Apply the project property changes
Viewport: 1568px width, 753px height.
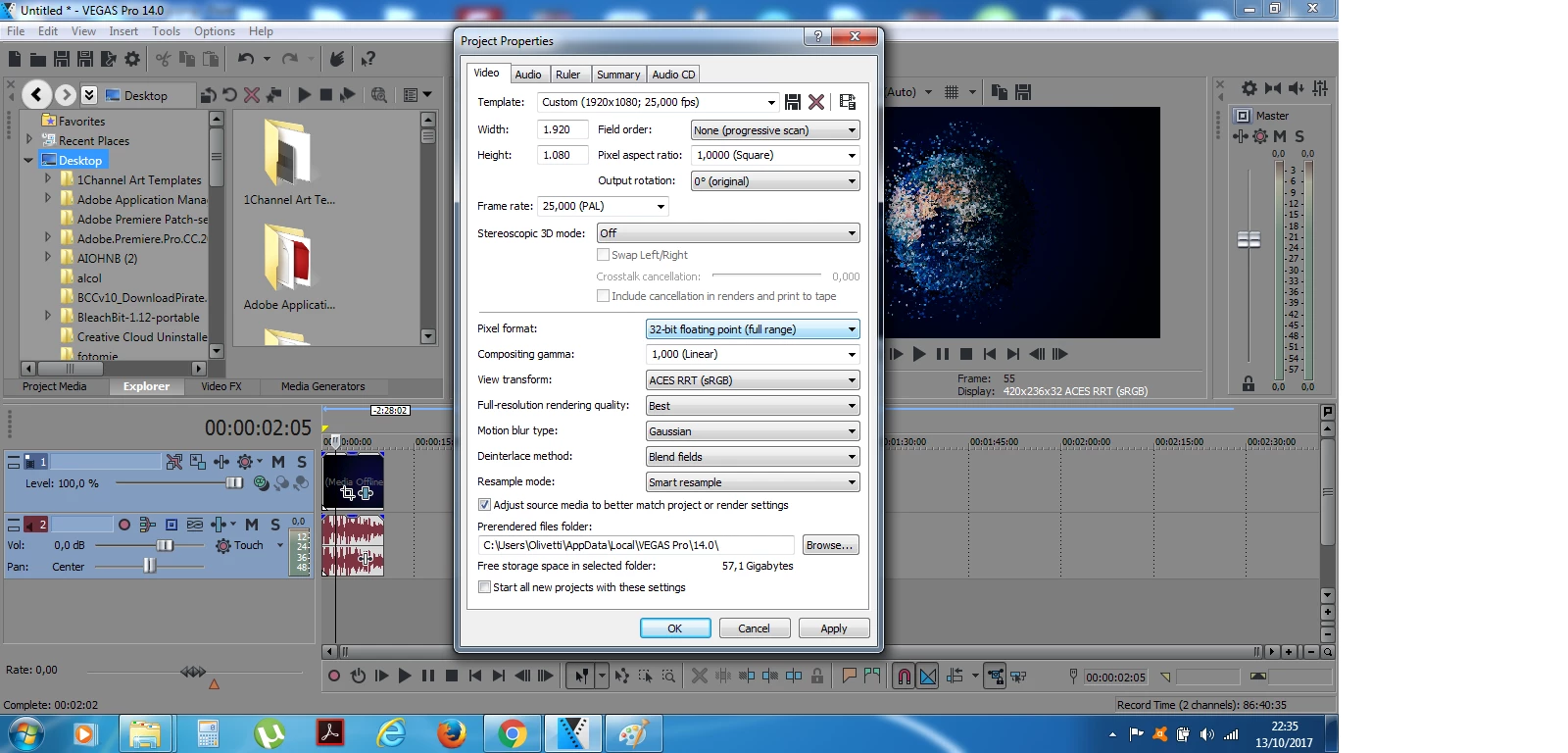pos(834,628)
